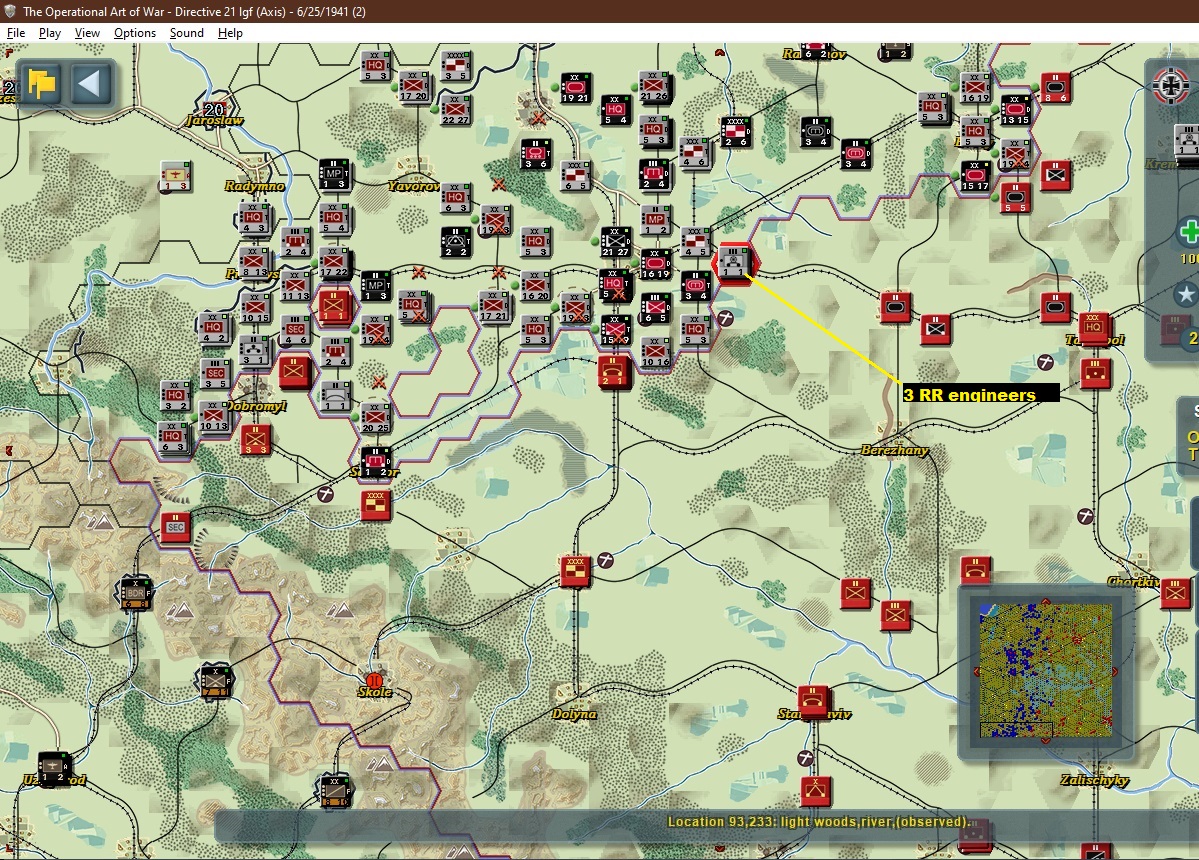The width and height of the screenshot is (1199, 860).
Task: Select the HQ unit with strength 4 2
Action: click(x=213, y=329)
